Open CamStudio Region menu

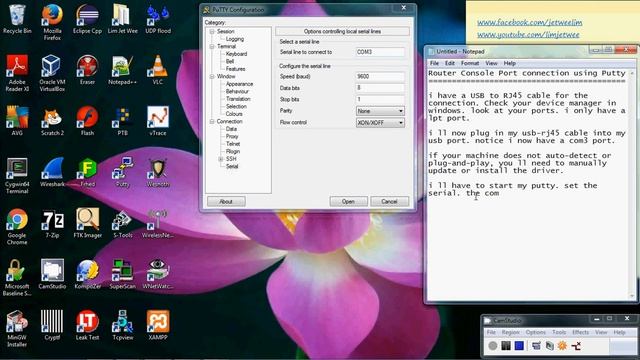[510, 332]
